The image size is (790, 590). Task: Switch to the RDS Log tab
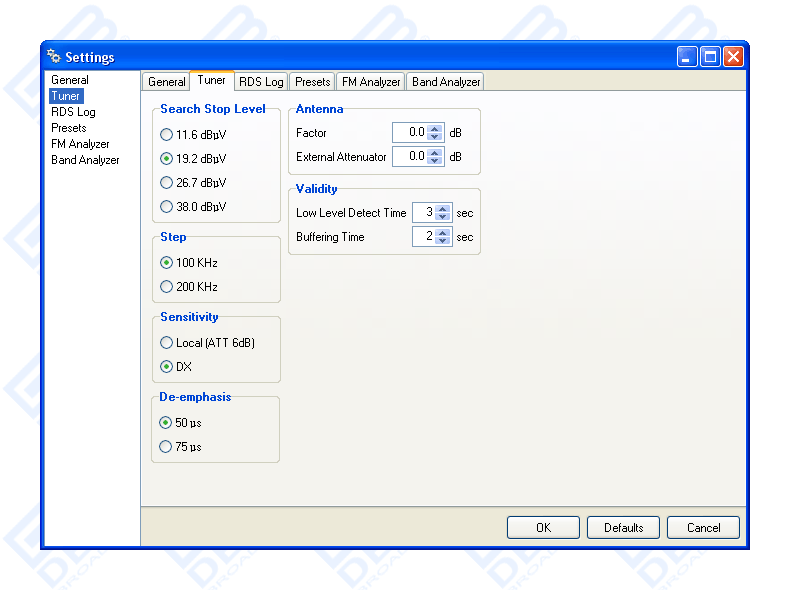(261, 82)
